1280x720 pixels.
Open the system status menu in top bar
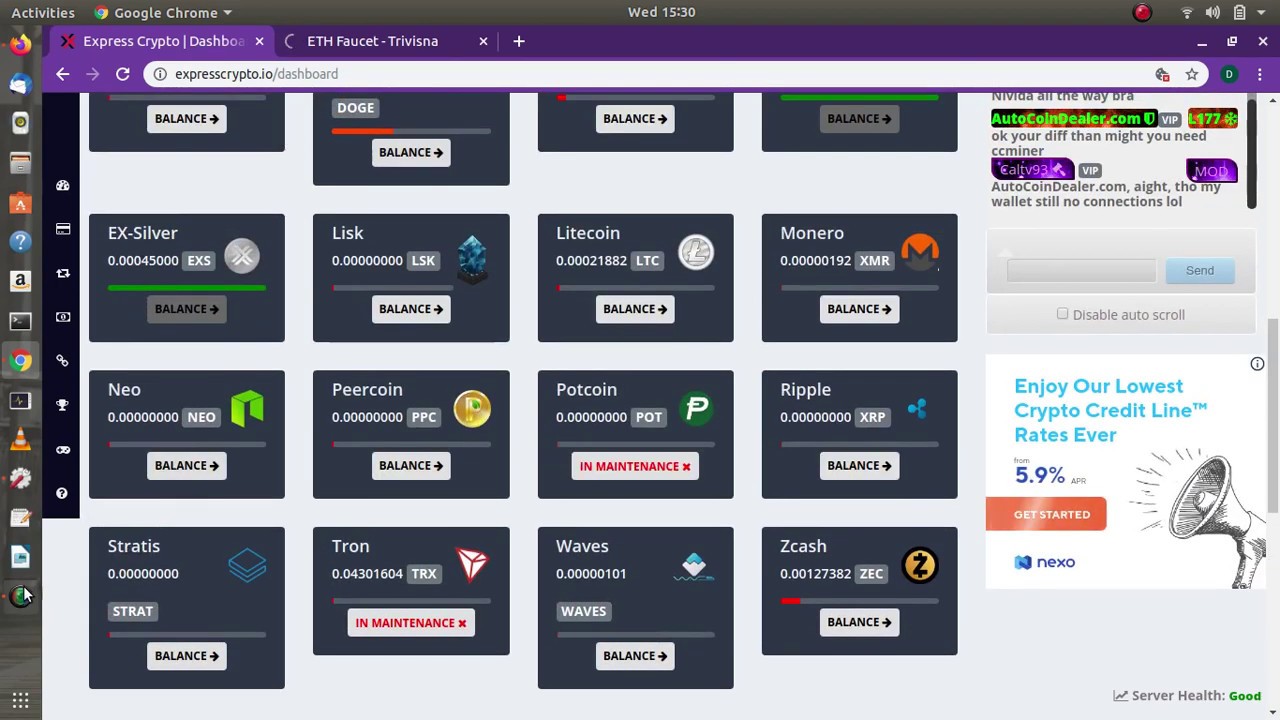[1225, 12]
